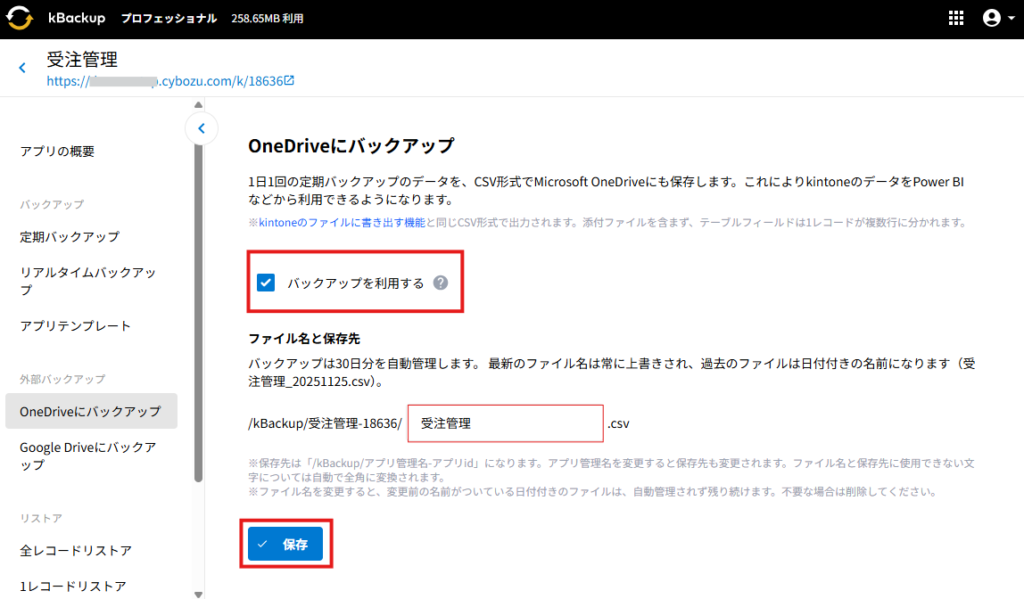Click the 保存 button

point(286,544)
